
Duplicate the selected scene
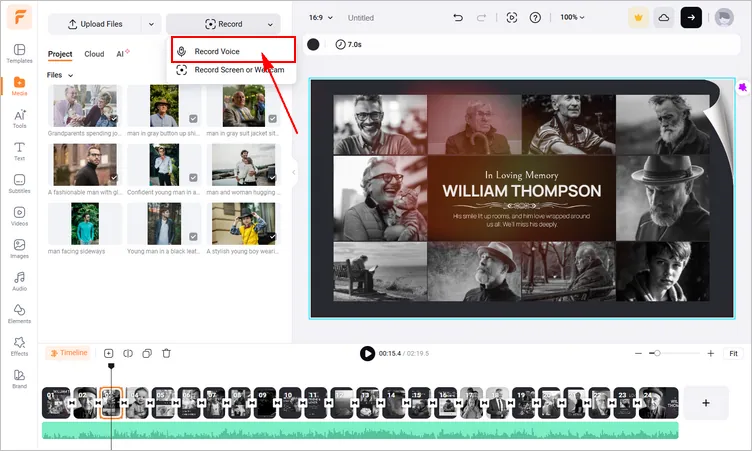tap(147, 354)
